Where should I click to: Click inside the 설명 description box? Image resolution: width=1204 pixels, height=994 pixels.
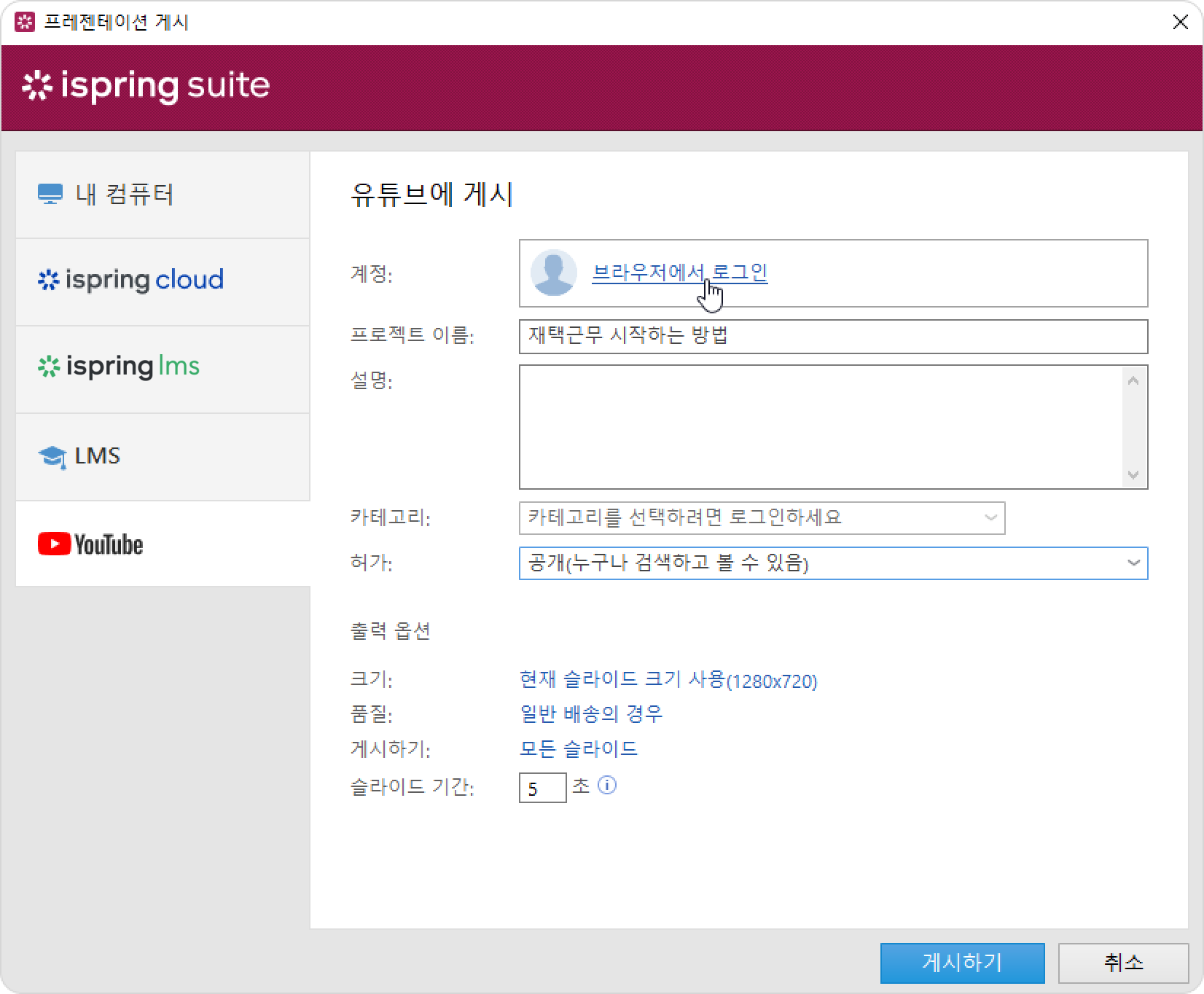820,426
